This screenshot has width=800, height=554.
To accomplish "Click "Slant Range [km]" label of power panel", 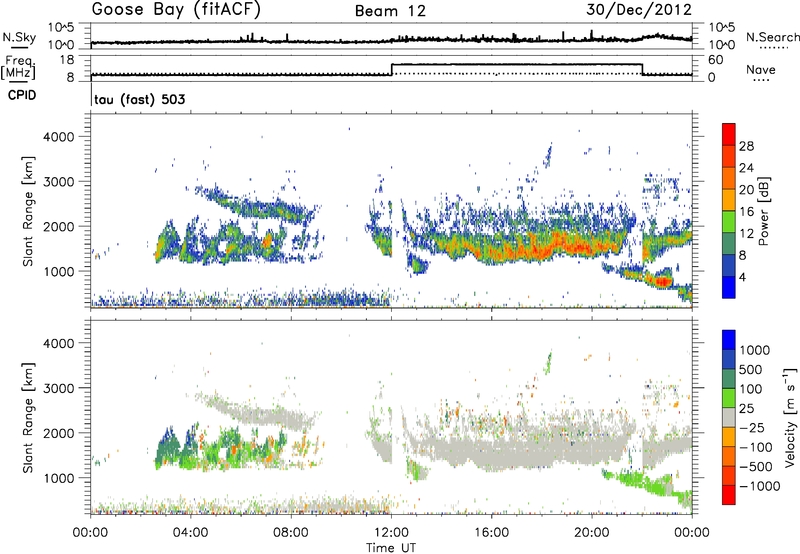I will [x=29, y=211].
